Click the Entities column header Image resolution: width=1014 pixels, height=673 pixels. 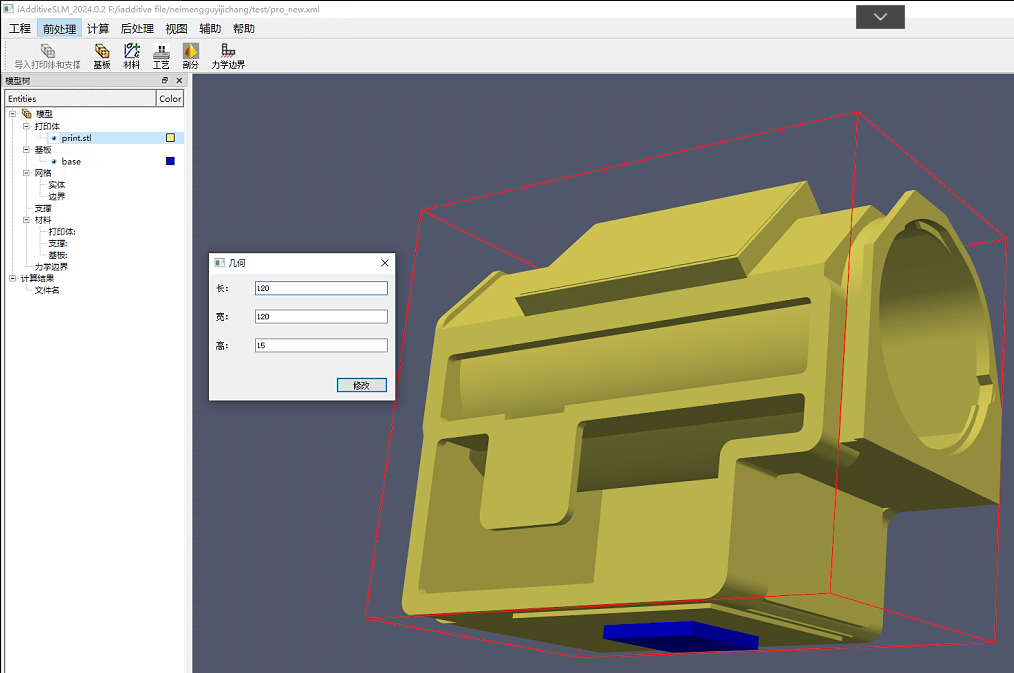point(80,98)
